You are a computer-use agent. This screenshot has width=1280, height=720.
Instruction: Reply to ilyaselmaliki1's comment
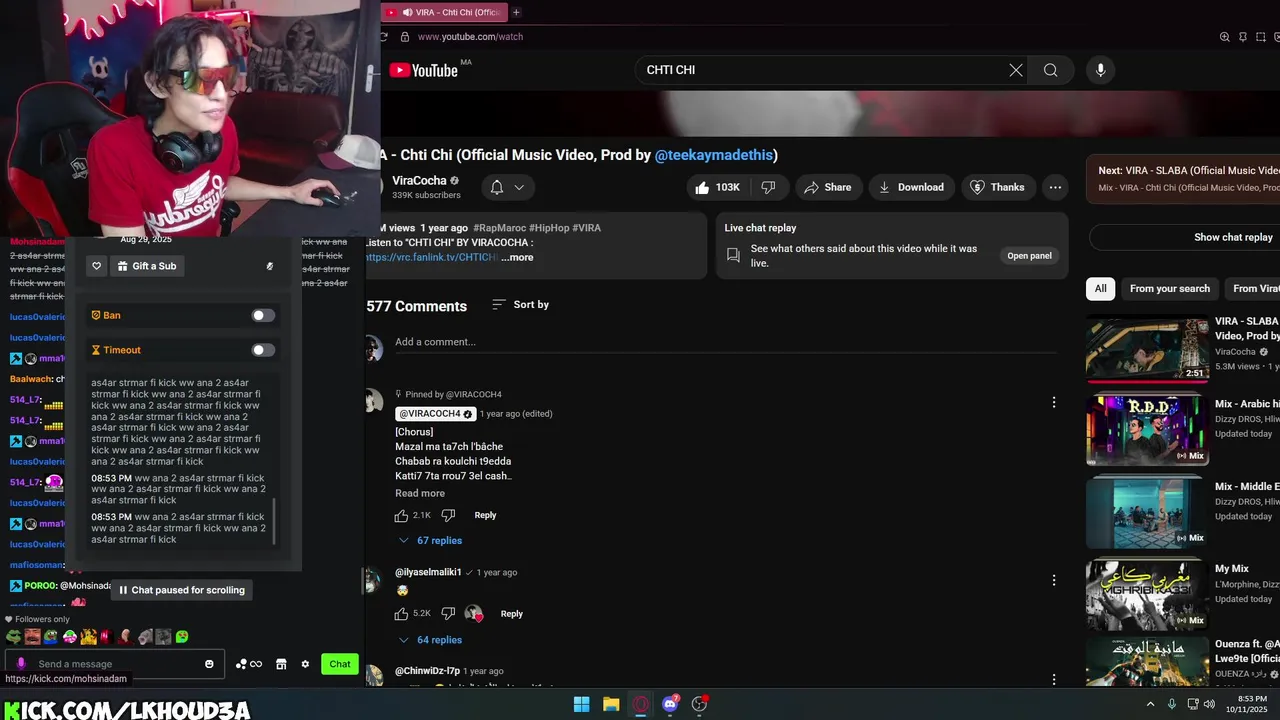coord(511,613)
